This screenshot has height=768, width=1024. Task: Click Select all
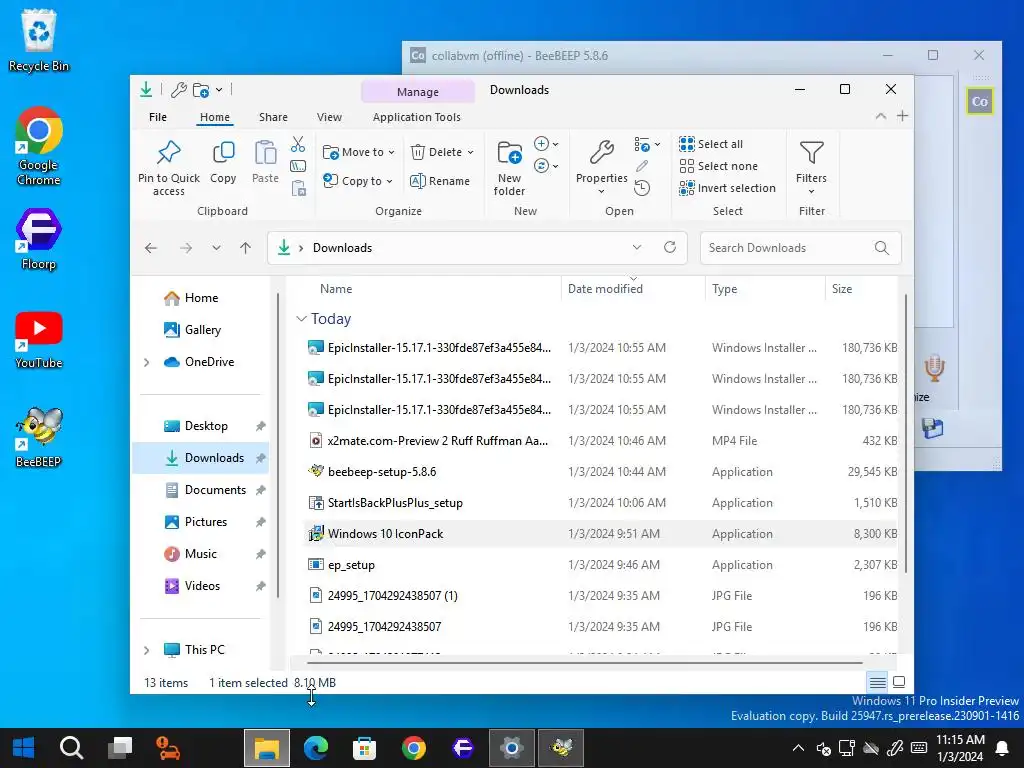coord(711,144)
